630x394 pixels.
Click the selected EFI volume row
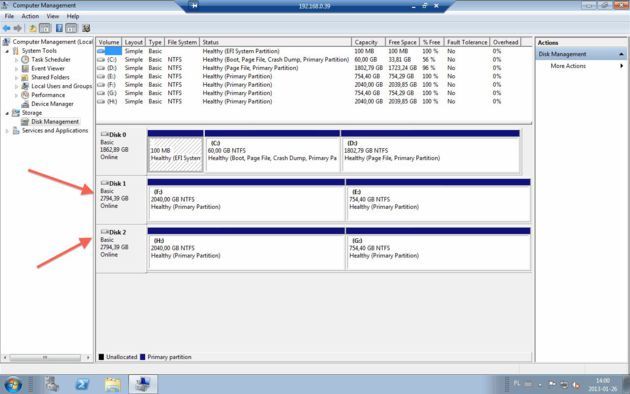(309, 51)
